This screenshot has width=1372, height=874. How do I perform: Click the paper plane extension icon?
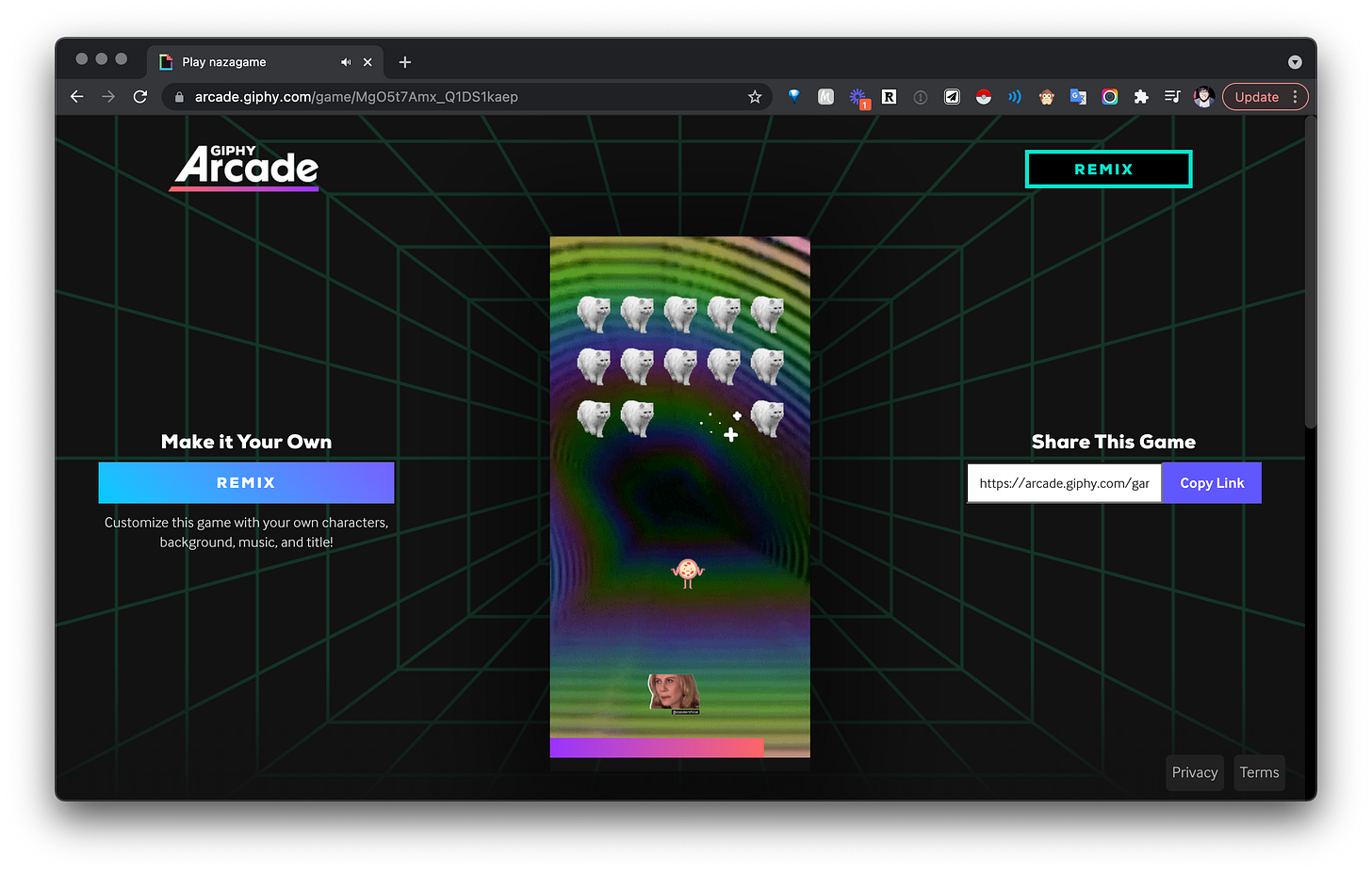coord(953,97)
